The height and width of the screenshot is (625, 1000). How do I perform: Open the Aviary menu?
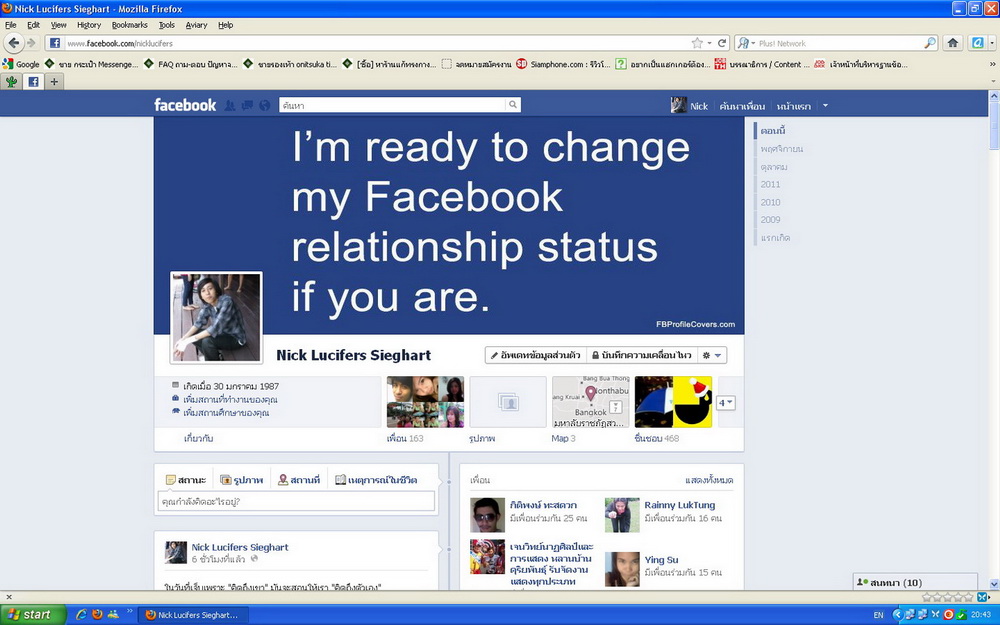tap(196, 25)
